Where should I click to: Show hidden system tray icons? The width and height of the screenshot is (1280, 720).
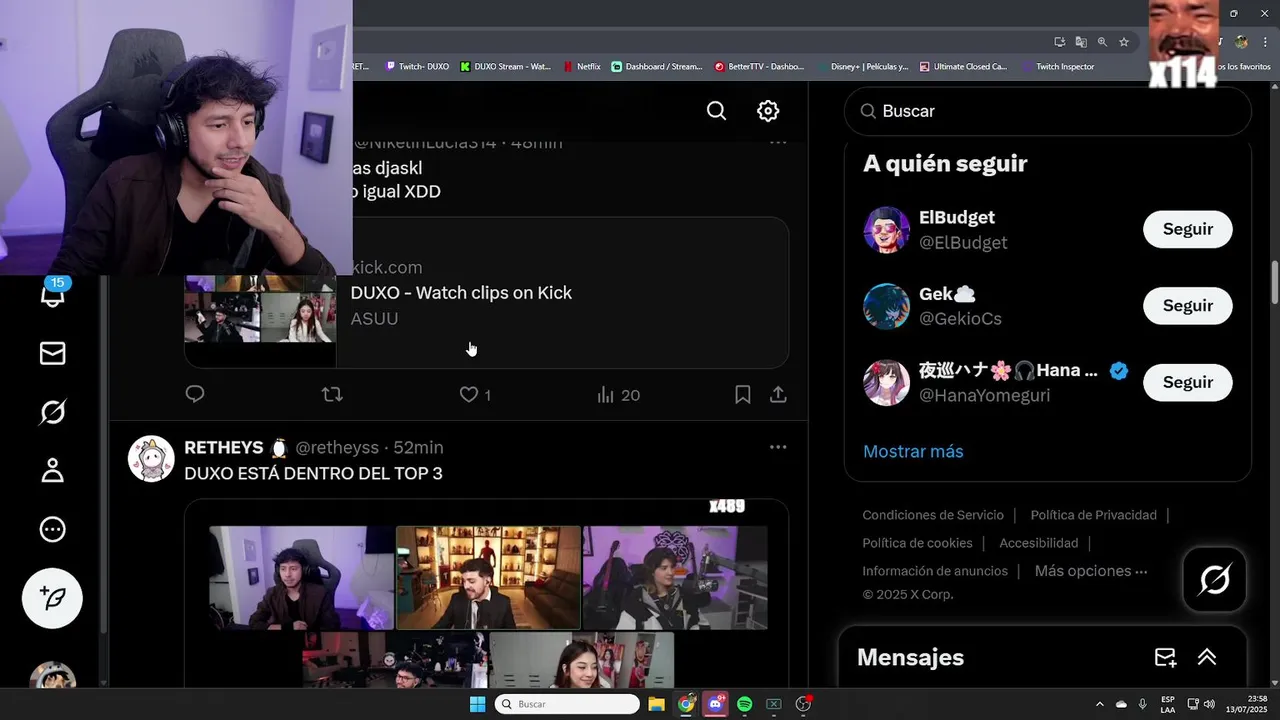pyautogui.click(x=1100, y=704)
